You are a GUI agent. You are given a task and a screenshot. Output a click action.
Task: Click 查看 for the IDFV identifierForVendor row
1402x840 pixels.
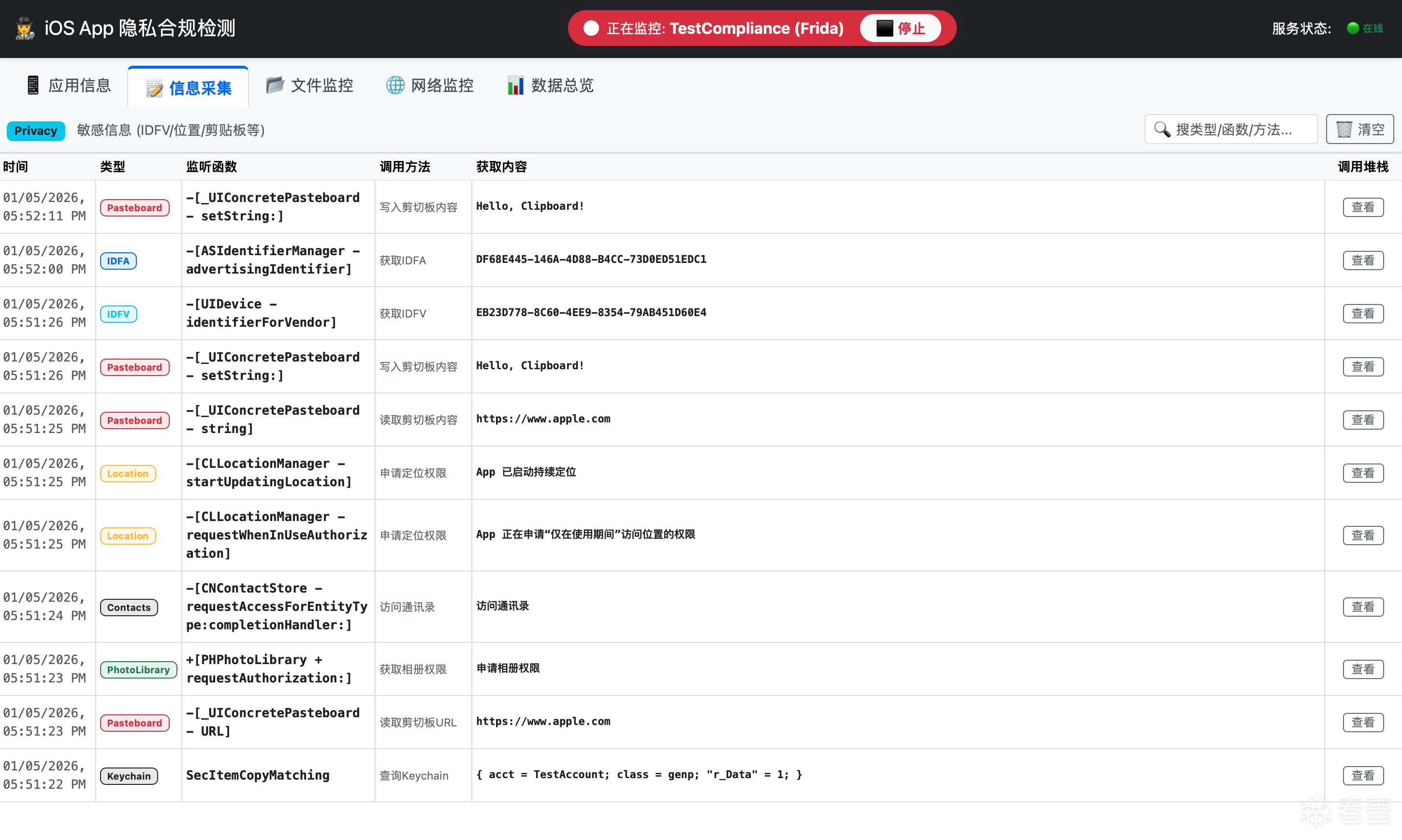point(1362,314)
